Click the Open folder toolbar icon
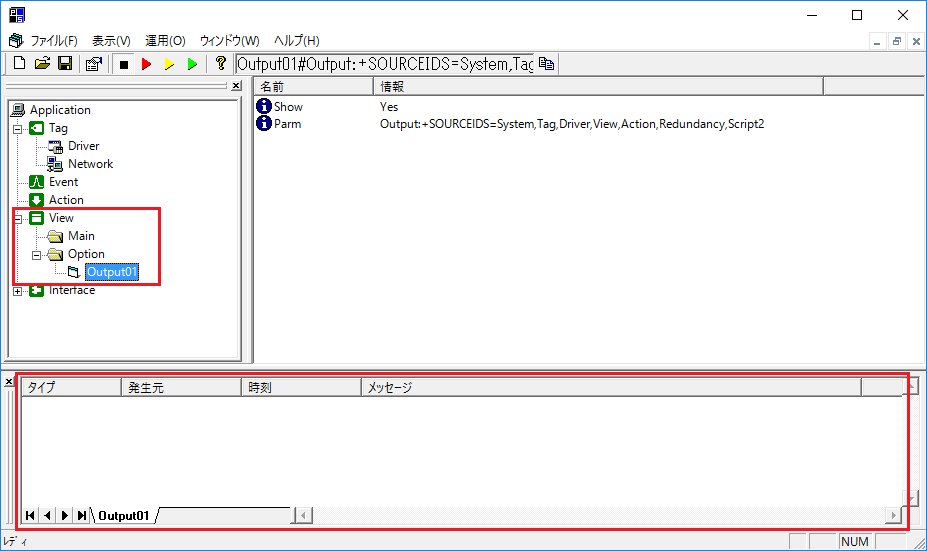This screenshot has width=927, height=551. (42, 64)
